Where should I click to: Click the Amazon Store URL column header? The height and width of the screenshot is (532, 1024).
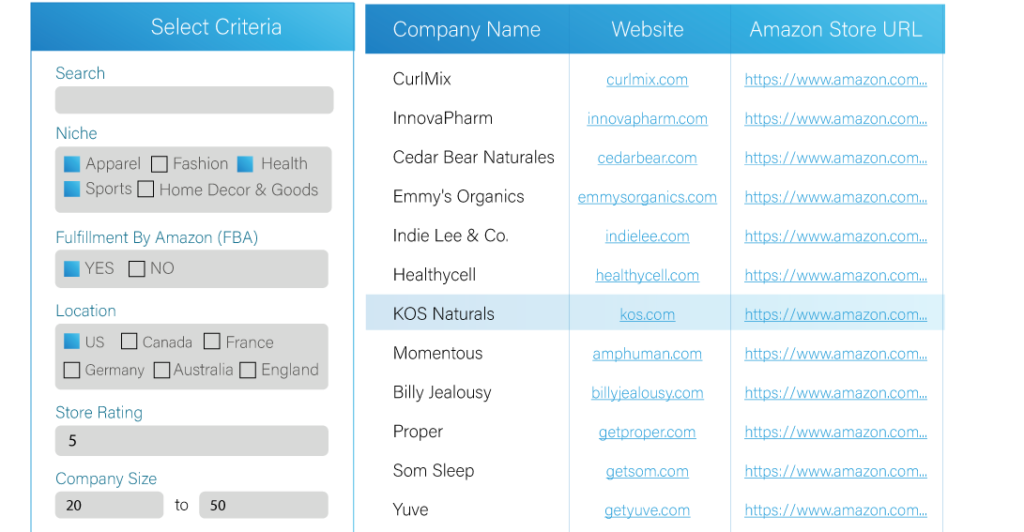pyautogui.click(x=835, y=30)
